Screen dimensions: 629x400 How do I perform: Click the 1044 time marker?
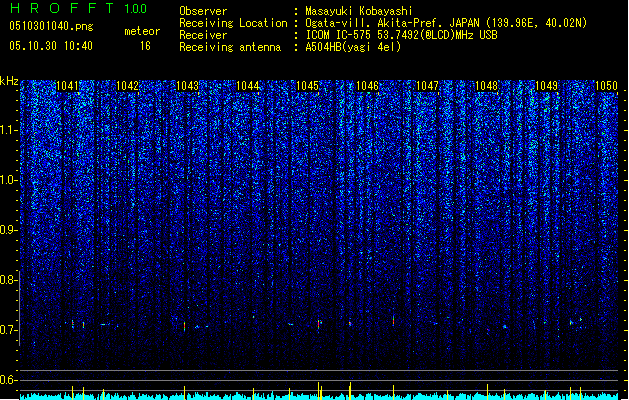click(248, 86)
